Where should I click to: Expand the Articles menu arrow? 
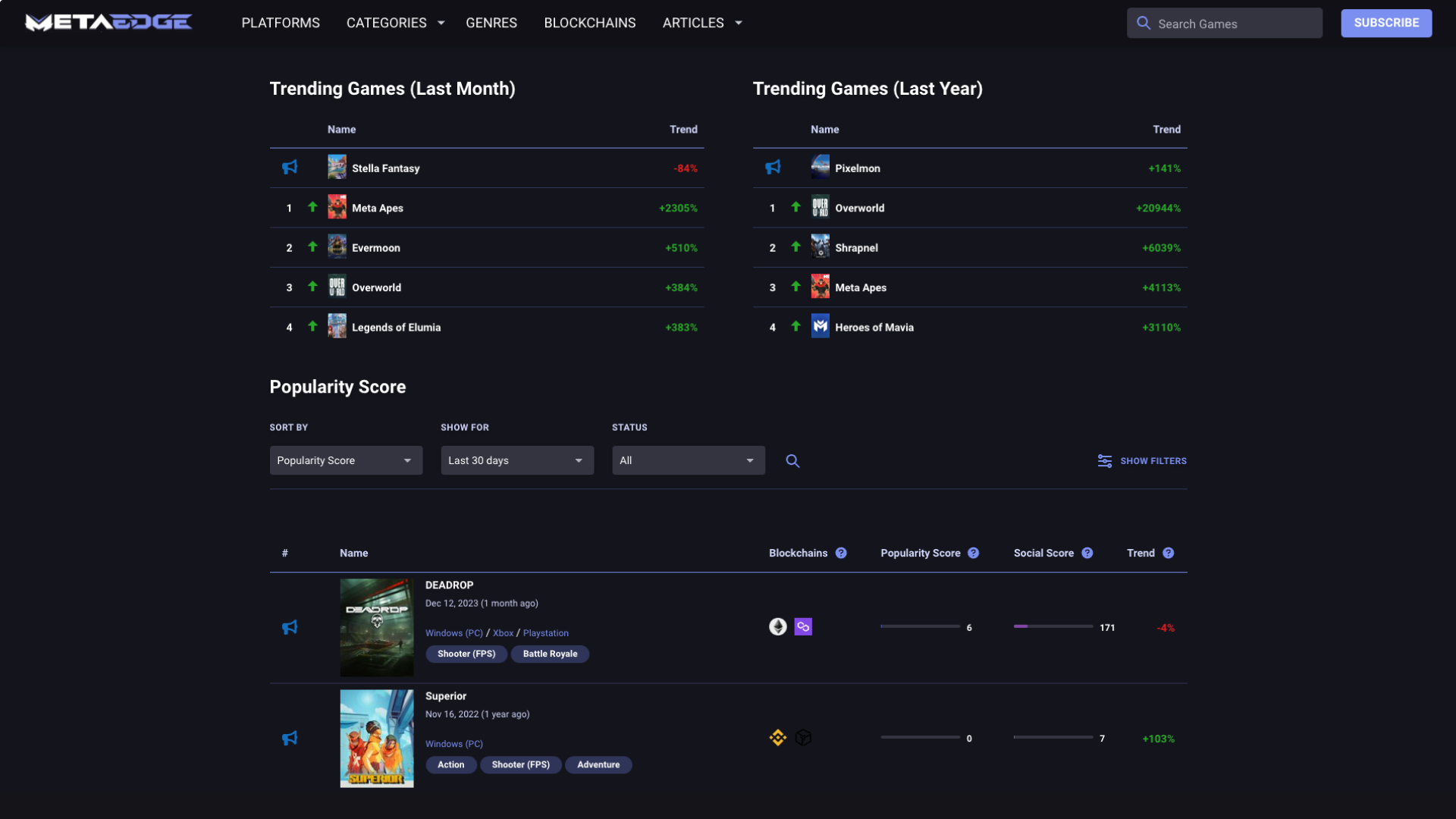(738, 23)
